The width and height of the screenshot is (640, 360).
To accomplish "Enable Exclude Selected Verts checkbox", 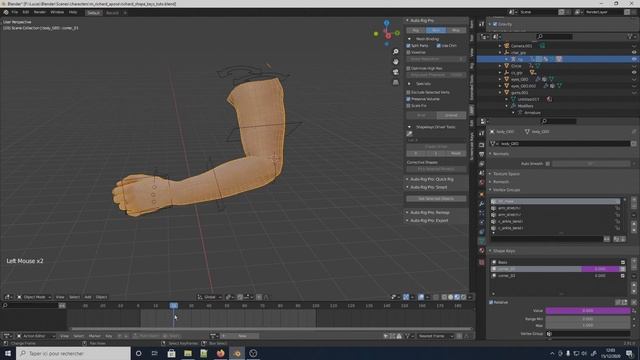I will [409, 92].
